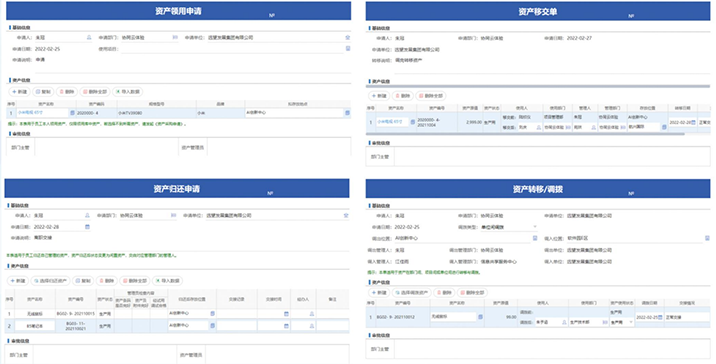The height and width of the screenshot is (364, 716).
Task: Click 选择归还资产 button in 资产归还申请
Action: coord(50,281)
